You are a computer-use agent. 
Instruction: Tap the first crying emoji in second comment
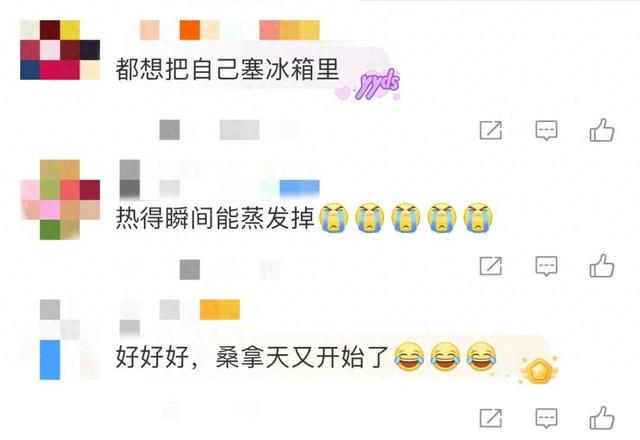coord(334,218)
